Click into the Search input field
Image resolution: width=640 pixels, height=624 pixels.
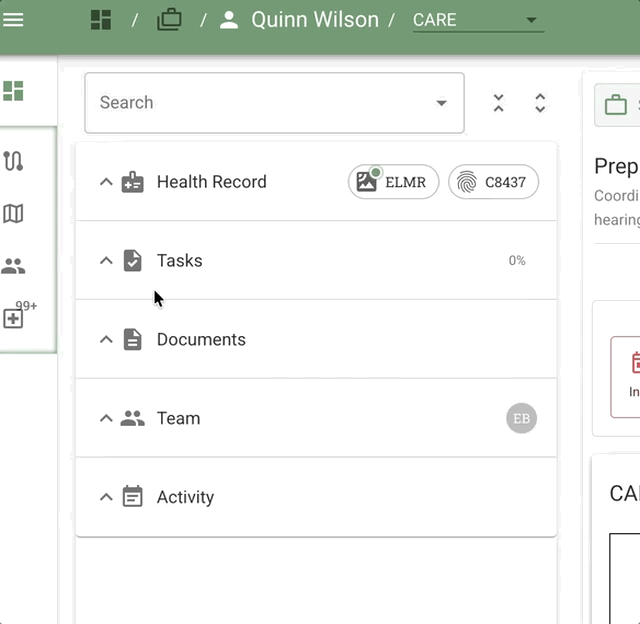coord(260,103)
